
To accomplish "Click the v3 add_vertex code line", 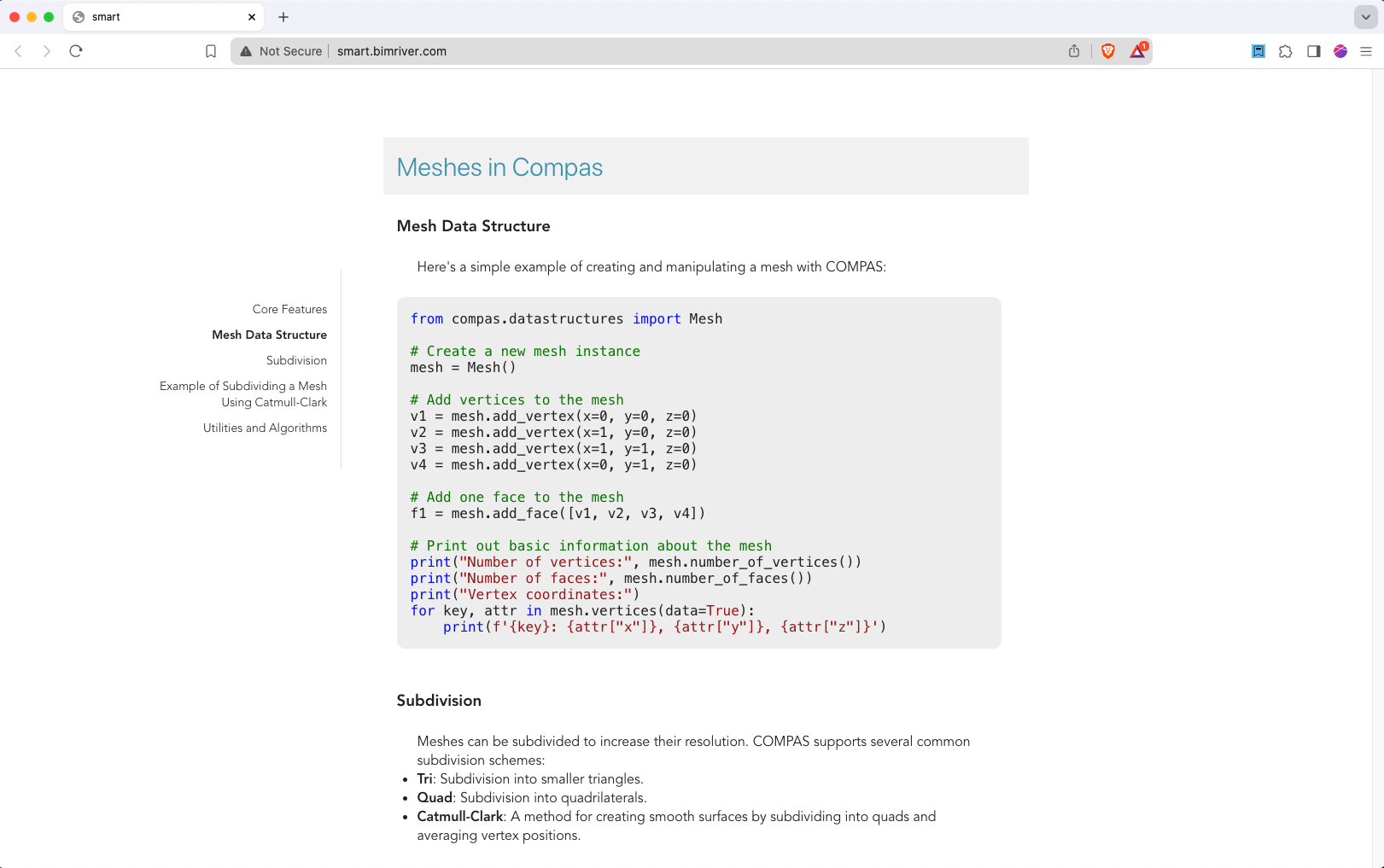I will click(553, 448).
